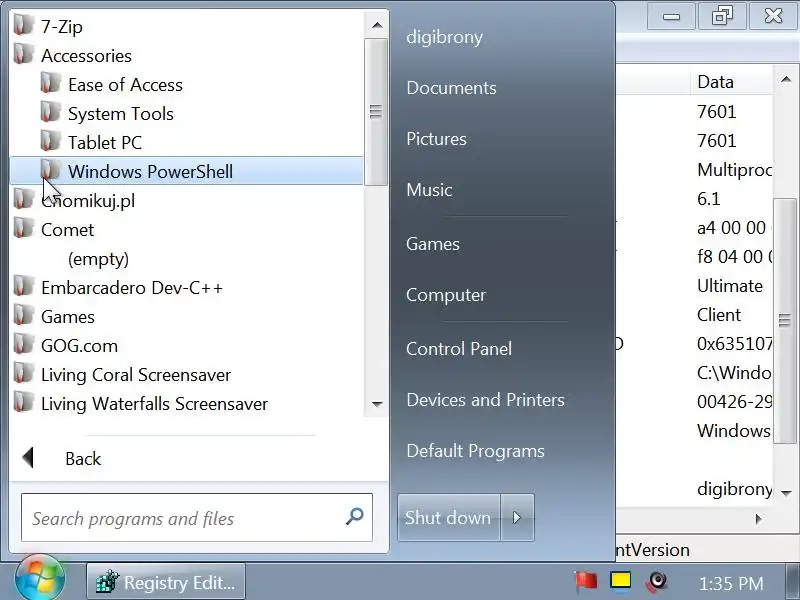800x600 pixels.
Task: Click Registry Editor vertical scrollbar thumb
Action: [785, 320]
